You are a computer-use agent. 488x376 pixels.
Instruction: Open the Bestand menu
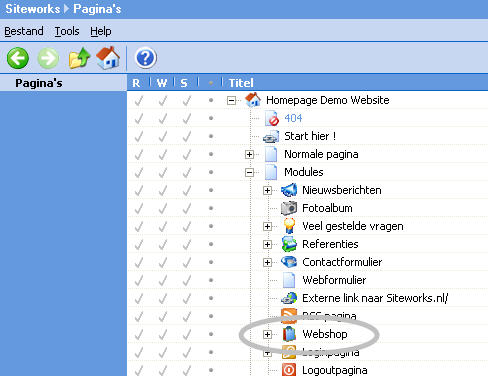click(x=24, y=31)
